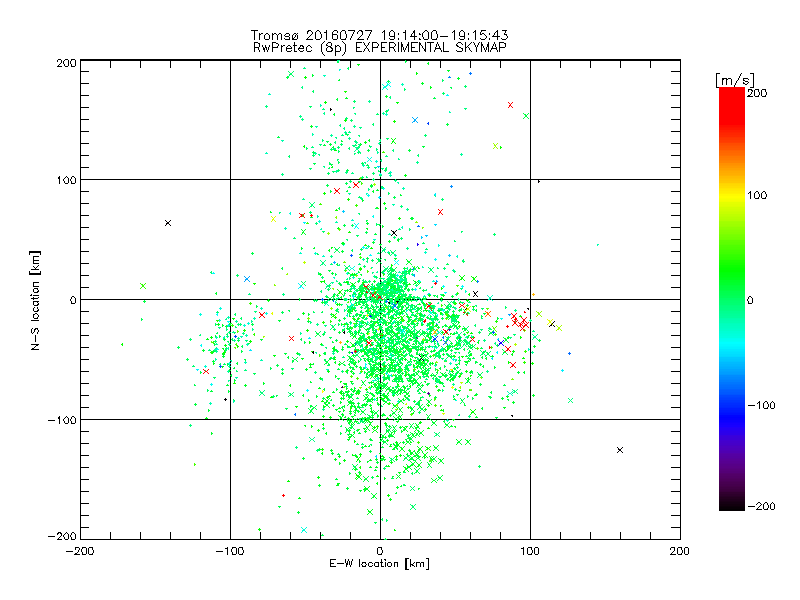Click the '[m/s]' colorbar unit label
The height and width of the screenshot is (600, 800).
click(x=735, y=80)
